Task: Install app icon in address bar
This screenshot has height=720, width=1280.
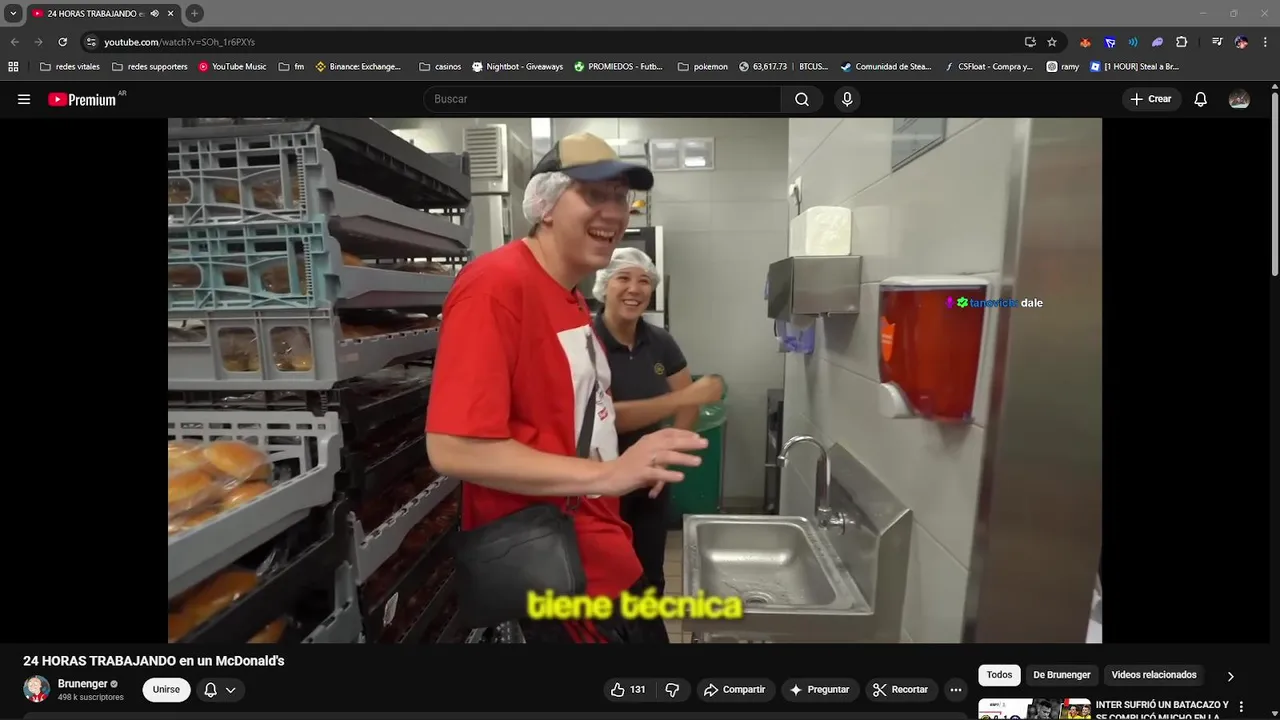Action: click(1030, 42)
